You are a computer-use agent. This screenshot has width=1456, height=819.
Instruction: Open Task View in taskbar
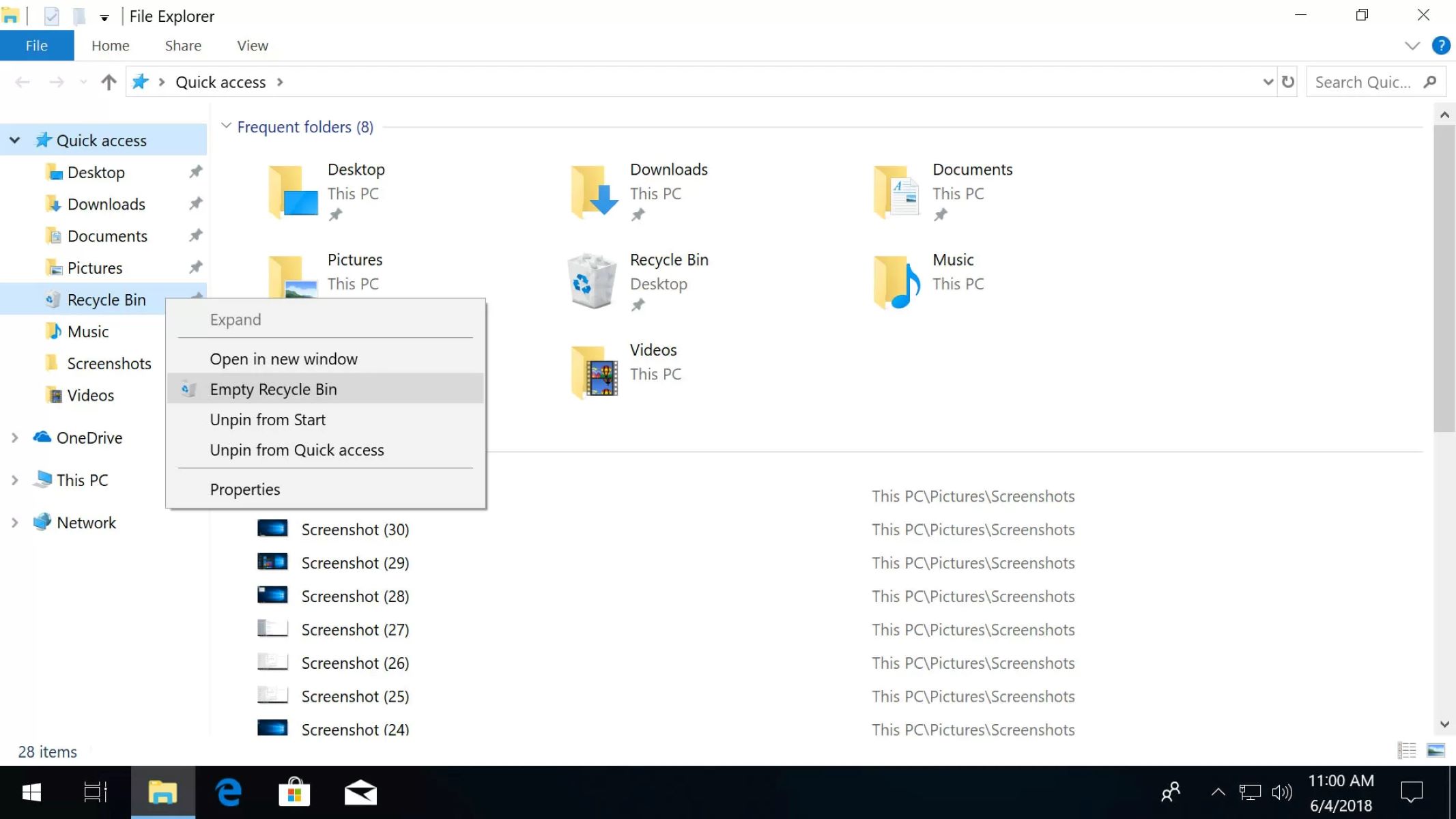[95, 792]
